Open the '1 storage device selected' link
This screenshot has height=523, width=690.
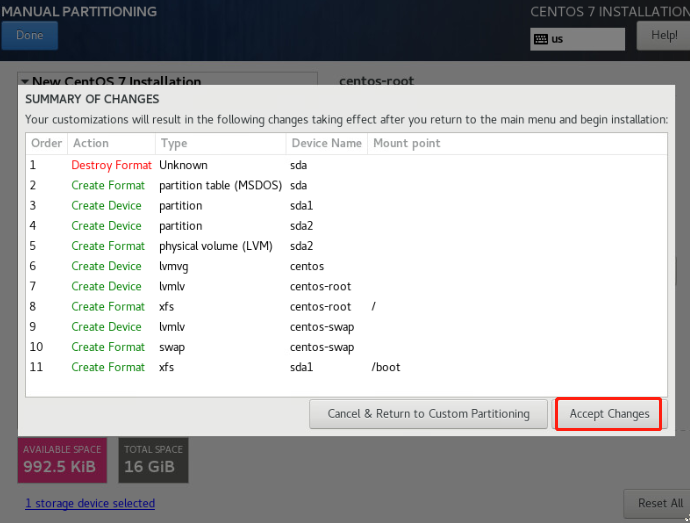90,503
